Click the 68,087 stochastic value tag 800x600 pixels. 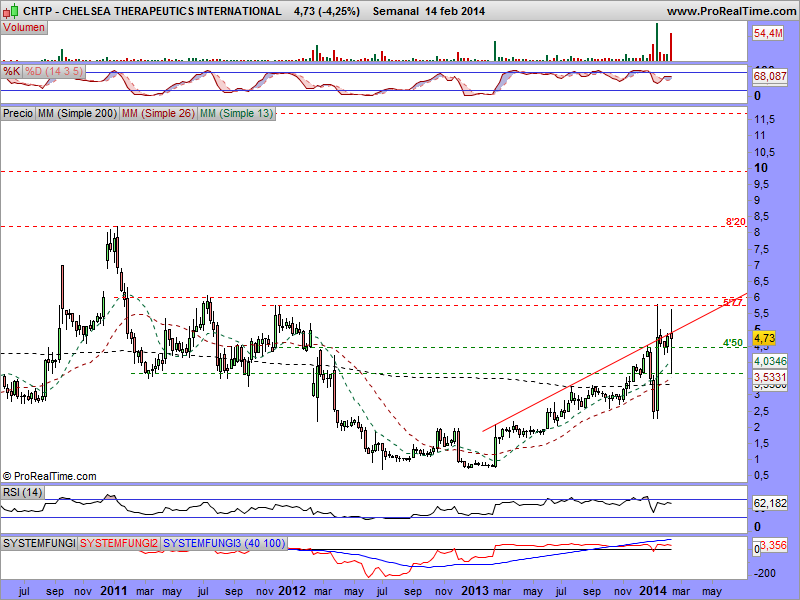pos(770,76)
